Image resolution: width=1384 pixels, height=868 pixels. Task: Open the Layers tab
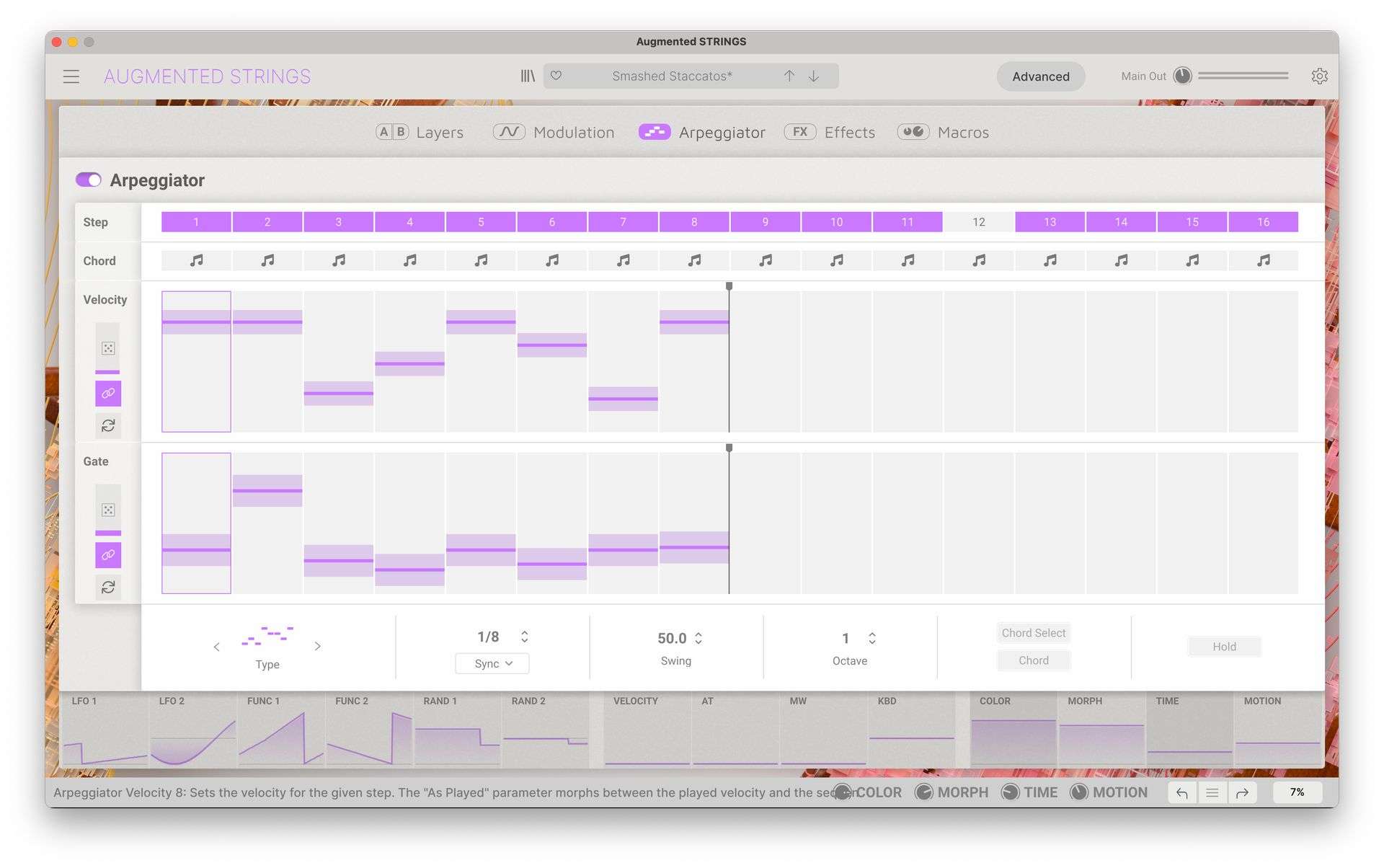[x=420, y=132]
